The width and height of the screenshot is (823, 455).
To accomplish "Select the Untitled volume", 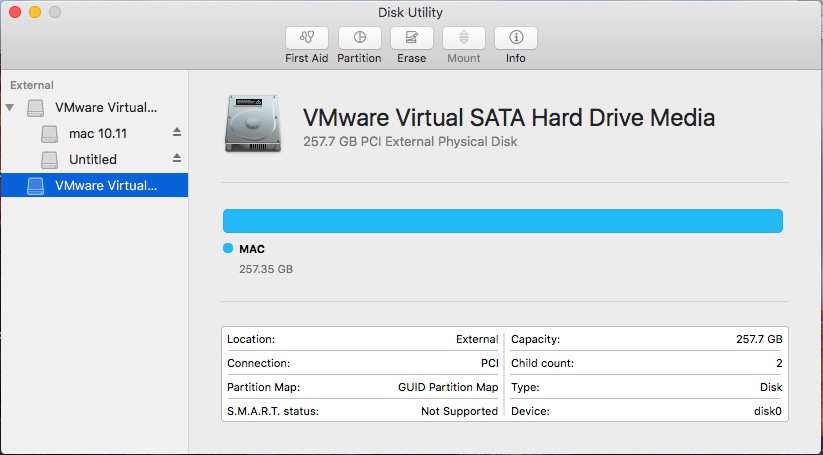I will tap(93, 160).
